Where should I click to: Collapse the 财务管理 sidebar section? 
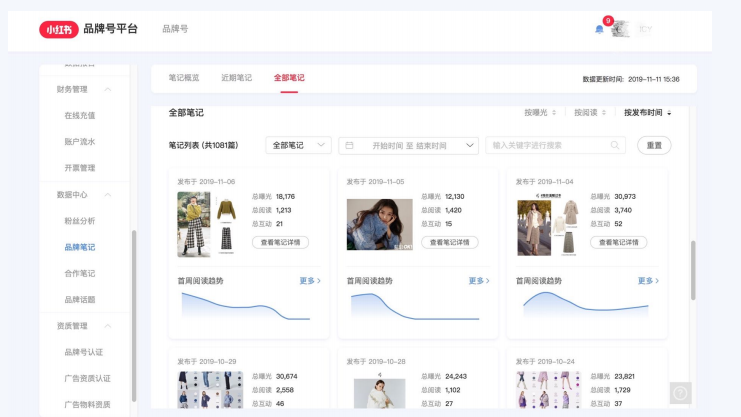(x=107, y=90)
